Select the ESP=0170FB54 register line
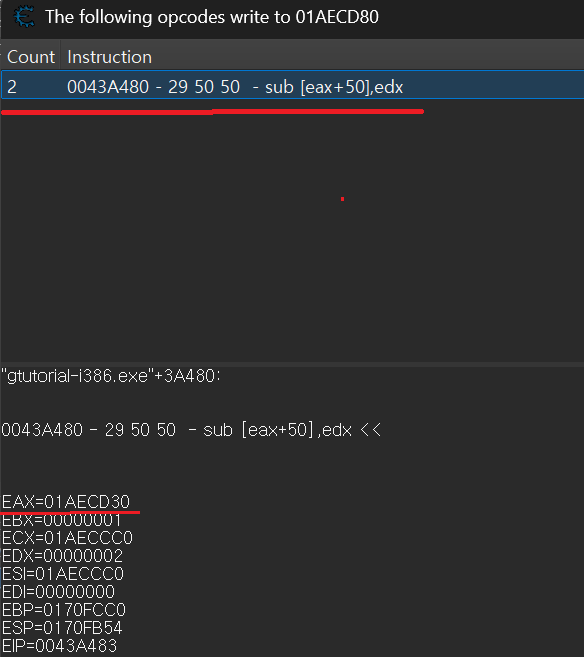Image resolution: width=584 pixels, height=657 pixels. coord(62,628)
